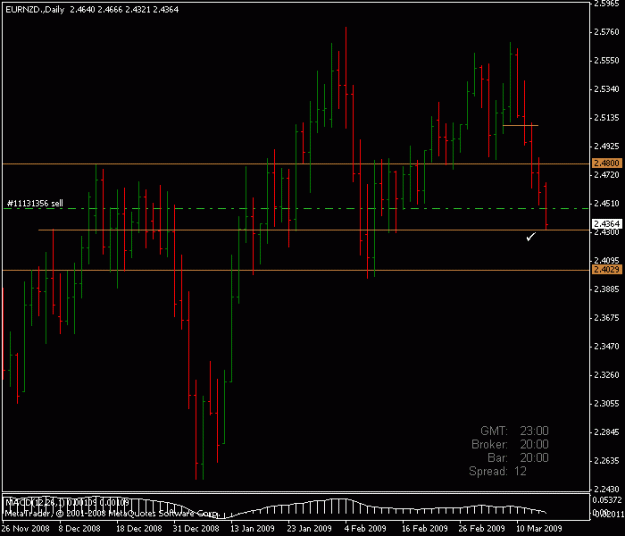This screenshot has width=625, height=536.
Task: Click the 2.4095 price scale label
Action: 607,260
